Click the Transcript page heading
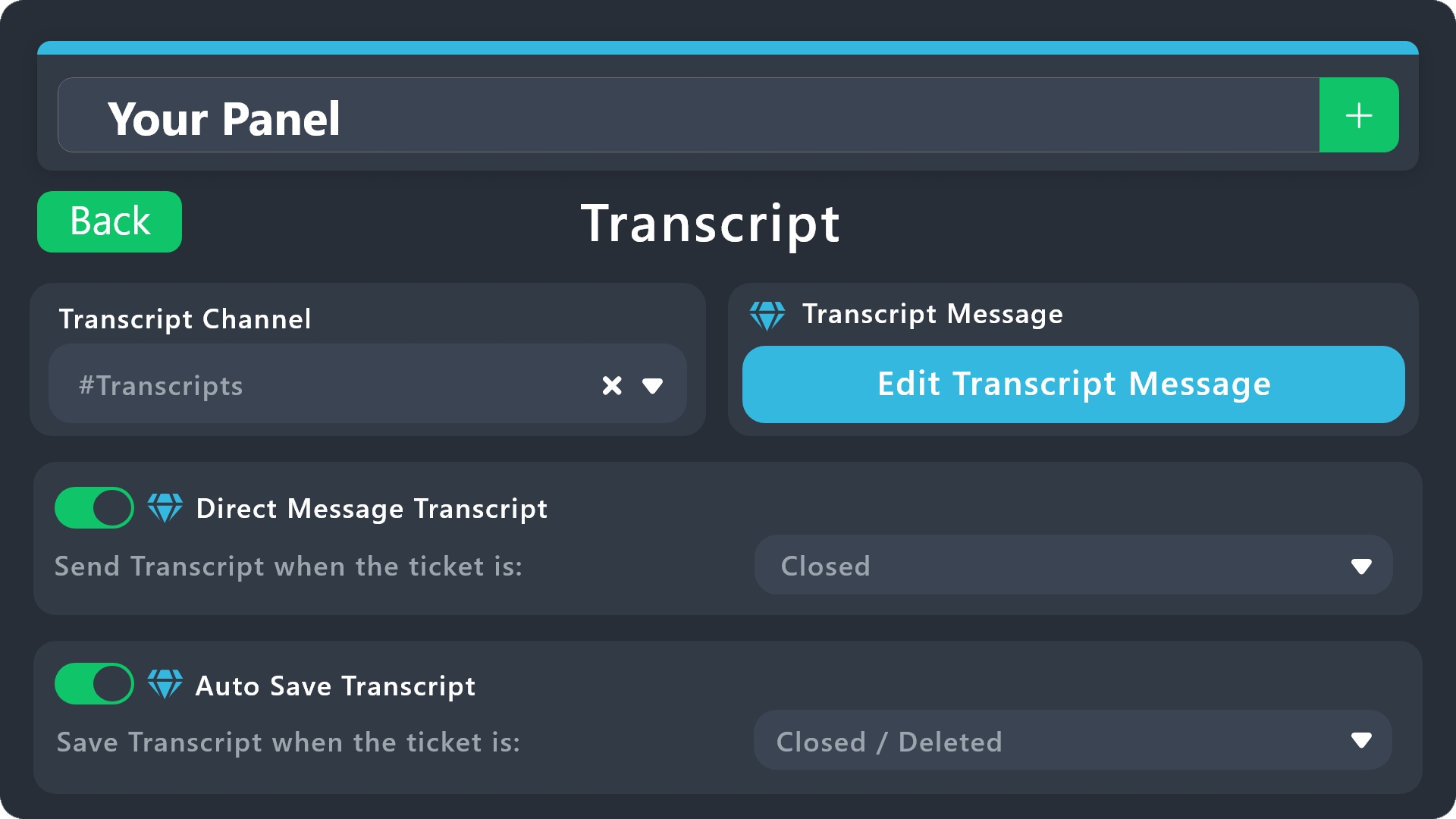This screenshot has height=819, width=1456. tap(711, 224)
